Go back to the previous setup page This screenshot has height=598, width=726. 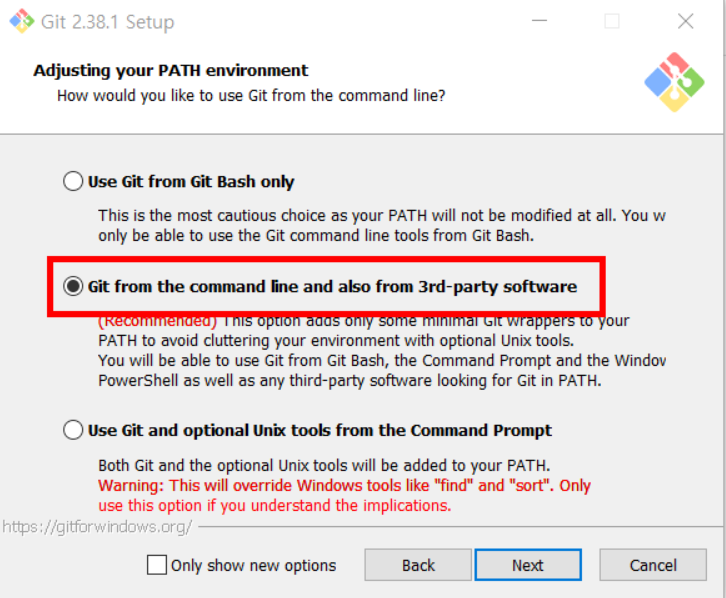[418, 565]
